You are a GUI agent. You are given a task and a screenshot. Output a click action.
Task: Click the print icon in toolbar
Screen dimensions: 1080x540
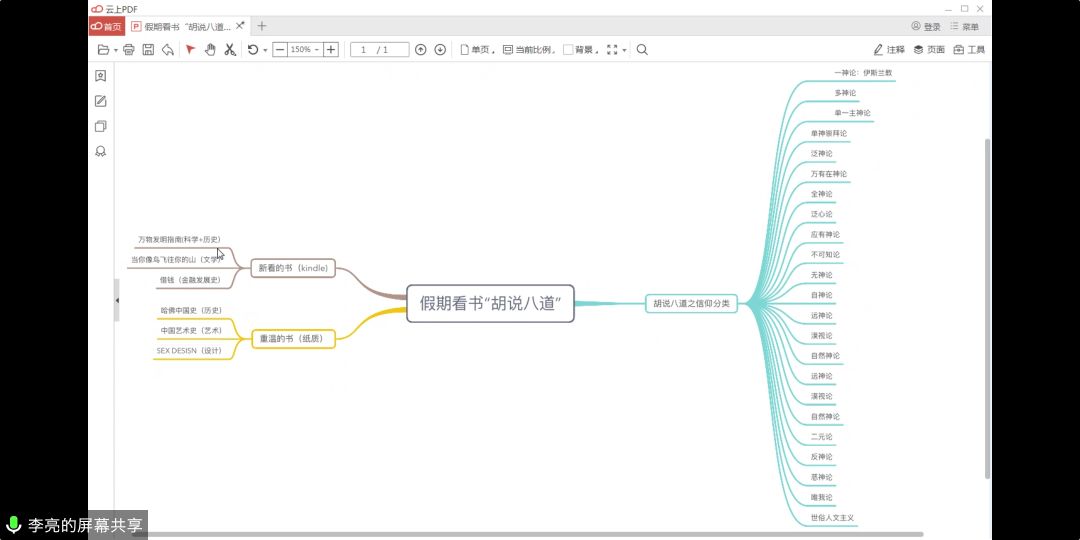coord(128,49)
